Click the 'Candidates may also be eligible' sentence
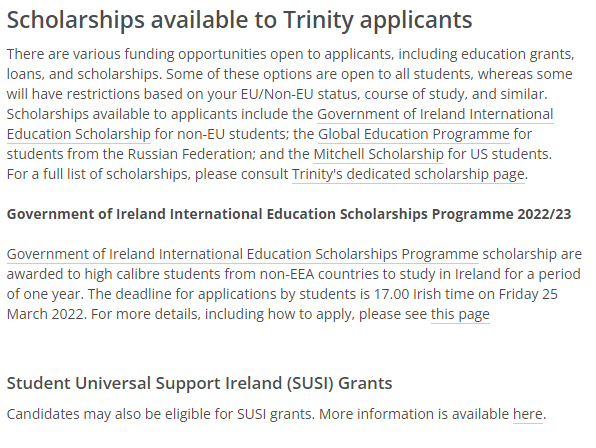The image size is (596, 448). 161,414
